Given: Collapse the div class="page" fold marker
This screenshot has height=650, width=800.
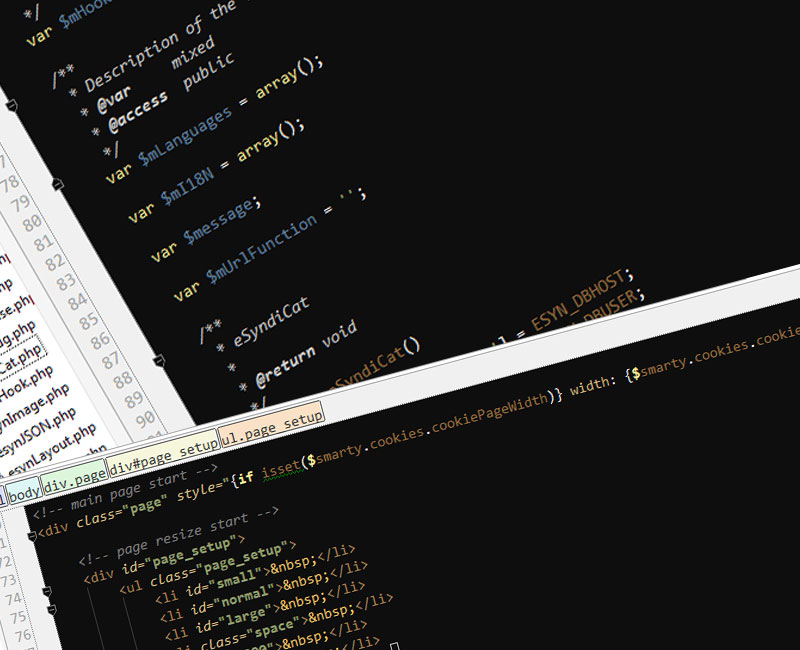Looking at the screenshot, I should click(x=32, y=535).
